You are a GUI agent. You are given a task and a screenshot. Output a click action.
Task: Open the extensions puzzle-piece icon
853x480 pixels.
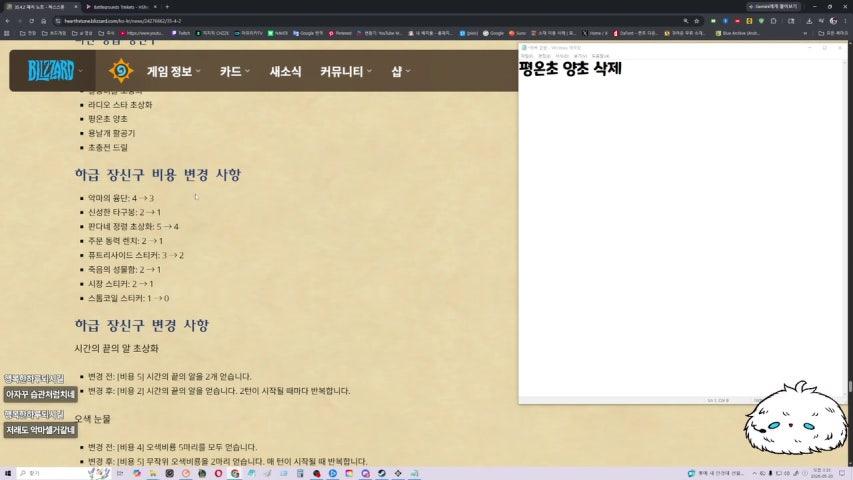(773, 21)
